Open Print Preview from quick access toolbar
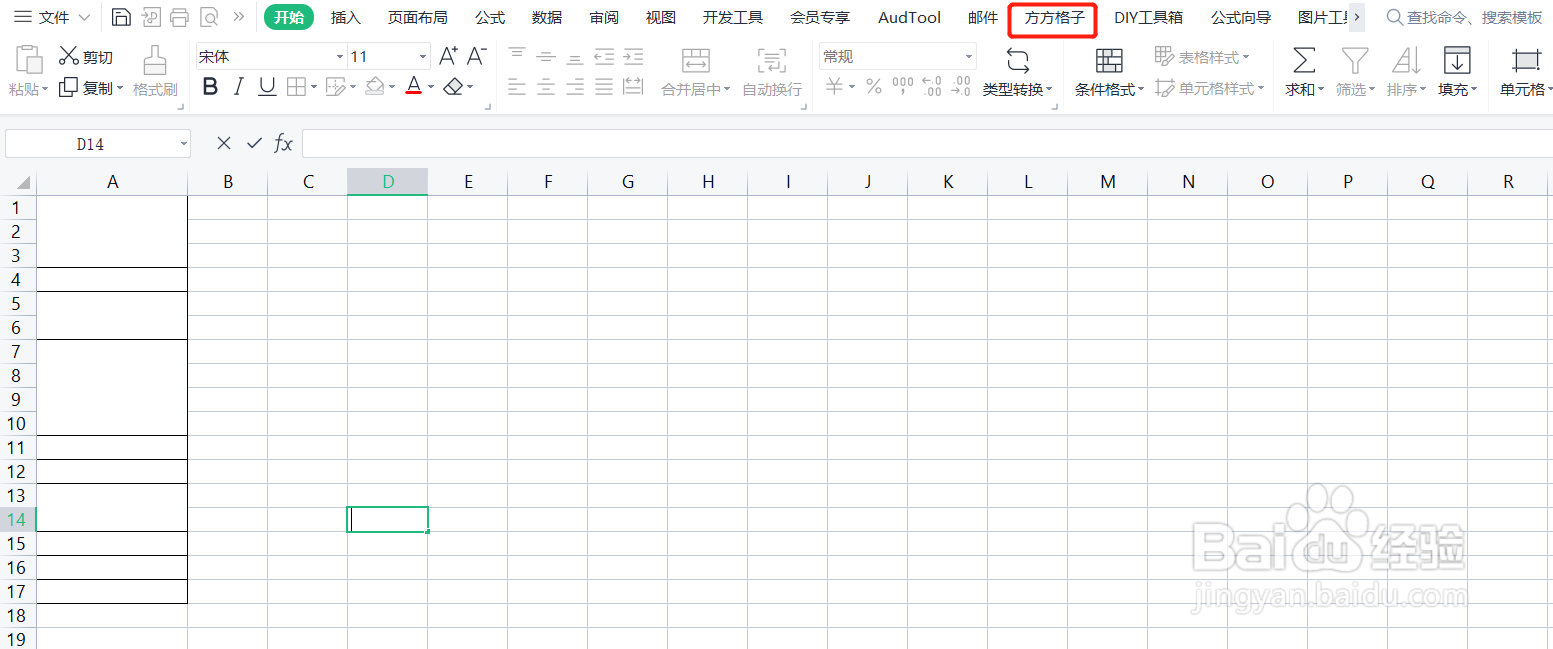The height and width of the screenshot is (649, 1553). tap(209, 17)
